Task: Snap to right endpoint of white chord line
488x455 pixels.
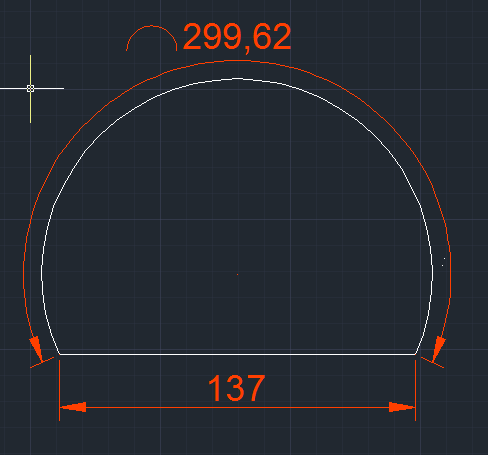Action: click(x=415, y=354)
